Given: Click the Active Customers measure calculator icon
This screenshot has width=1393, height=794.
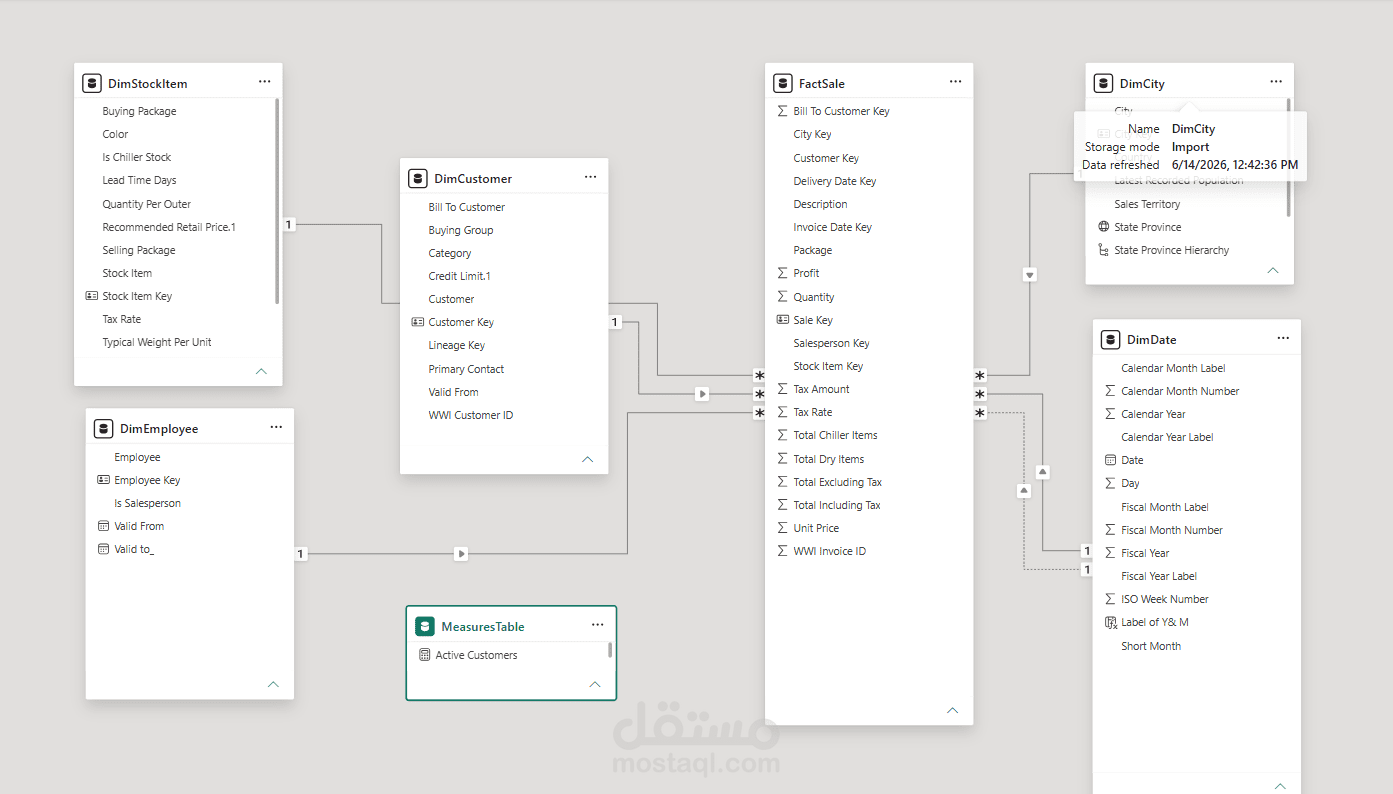Looking at the screenshot, I should 425,655.
